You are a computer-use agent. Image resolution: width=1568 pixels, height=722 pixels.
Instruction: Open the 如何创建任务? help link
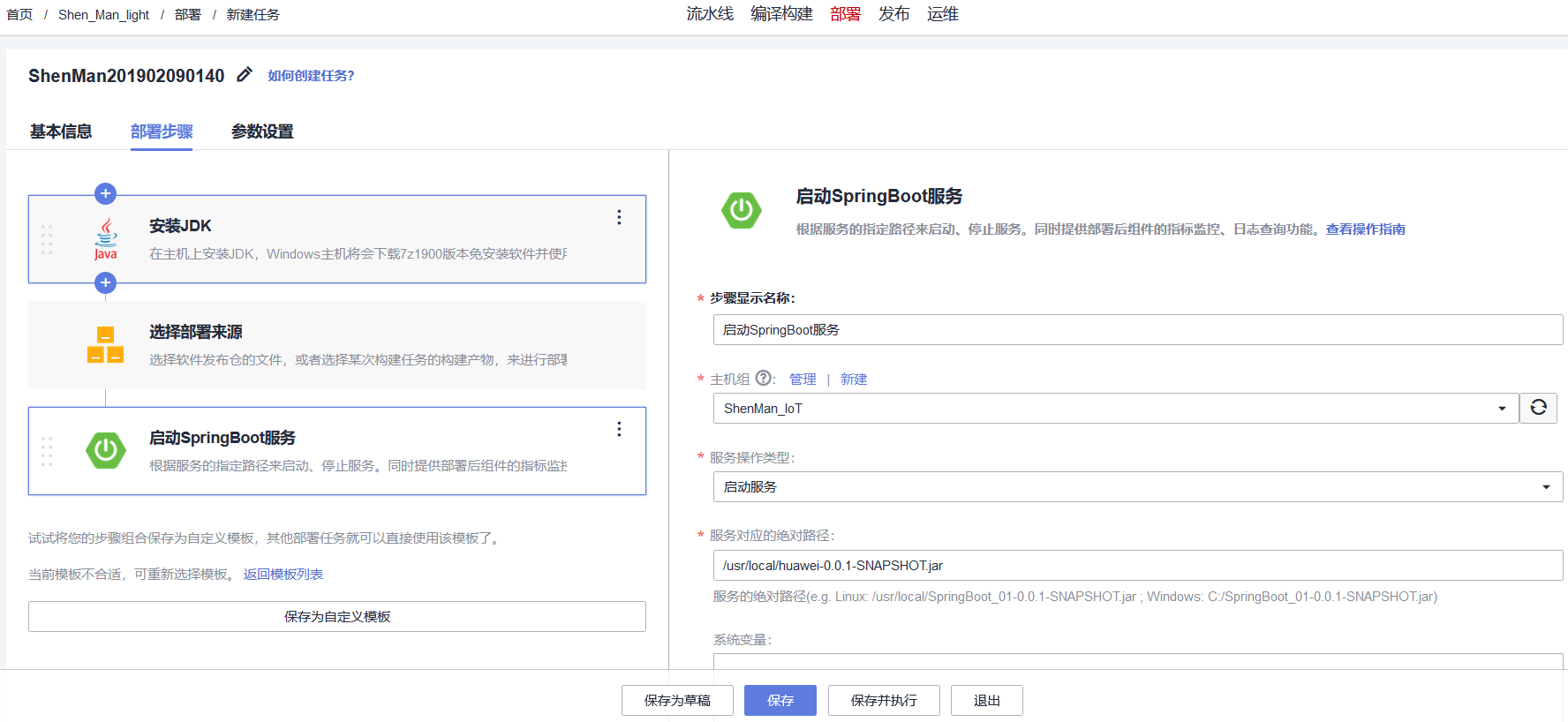[x=311, y=76]
